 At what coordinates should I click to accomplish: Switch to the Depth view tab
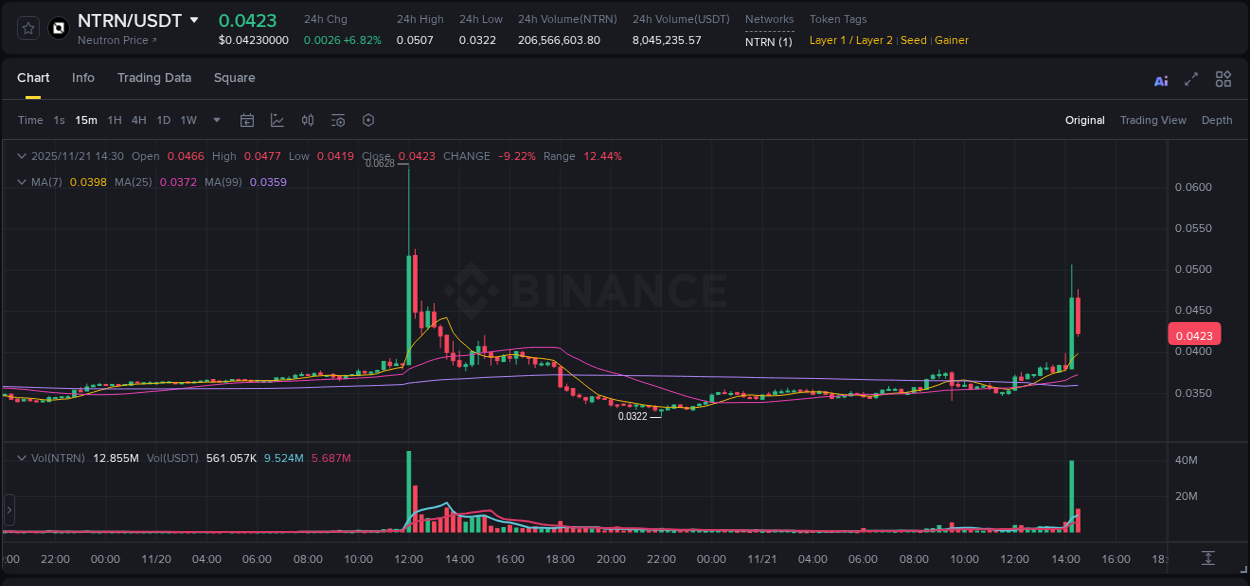click(1216, 120)
